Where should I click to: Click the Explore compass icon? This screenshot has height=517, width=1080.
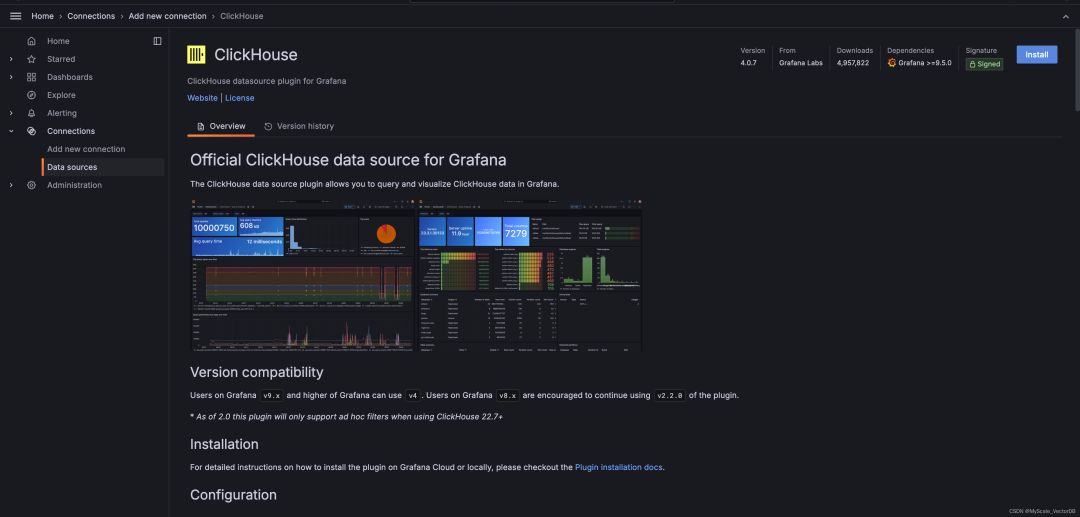32,95
